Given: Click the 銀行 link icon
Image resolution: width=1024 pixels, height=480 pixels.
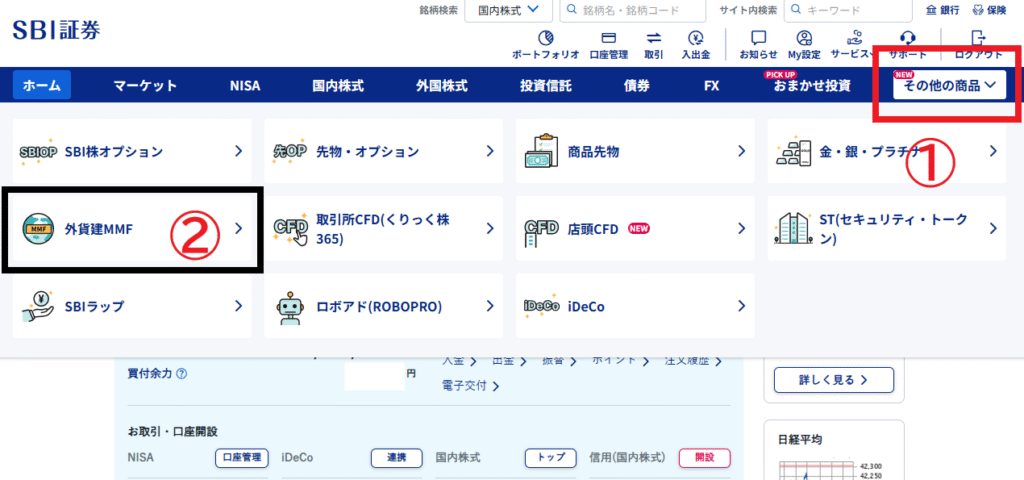Looking at the screenshot, I should 931,10.
